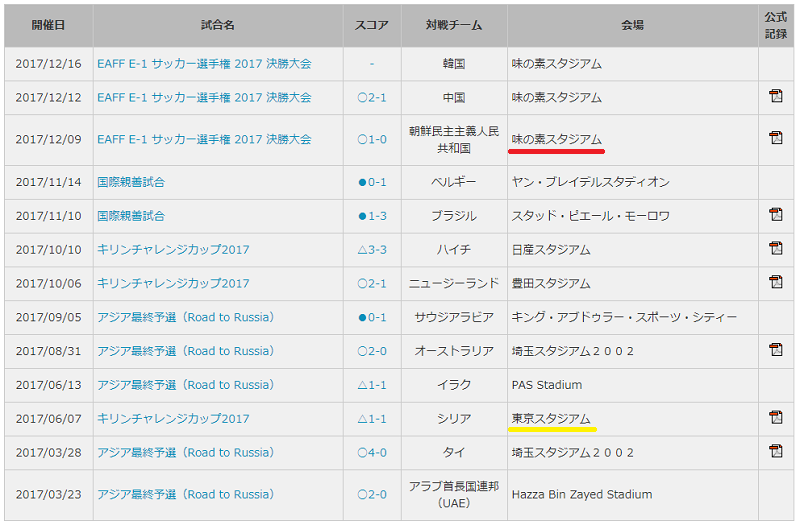Open PDF record for 2017/12/09 match
Screen dimensions: 800x525
coord(775,138)
